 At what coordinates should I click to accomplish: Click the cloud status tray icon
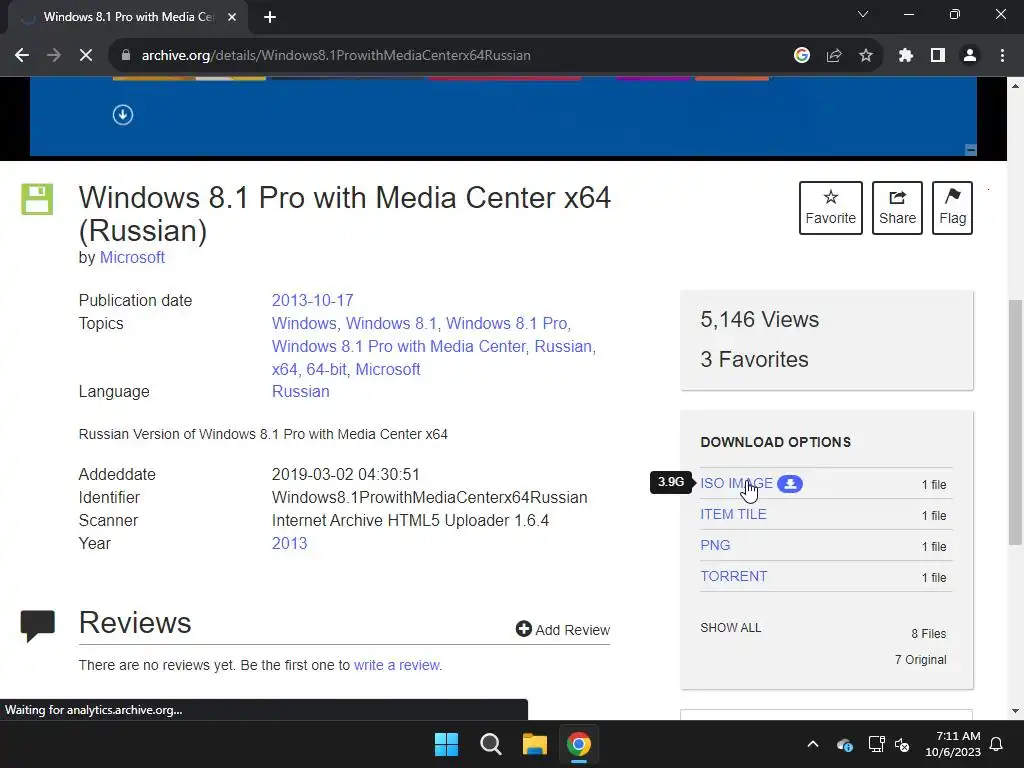click(844, 744)
